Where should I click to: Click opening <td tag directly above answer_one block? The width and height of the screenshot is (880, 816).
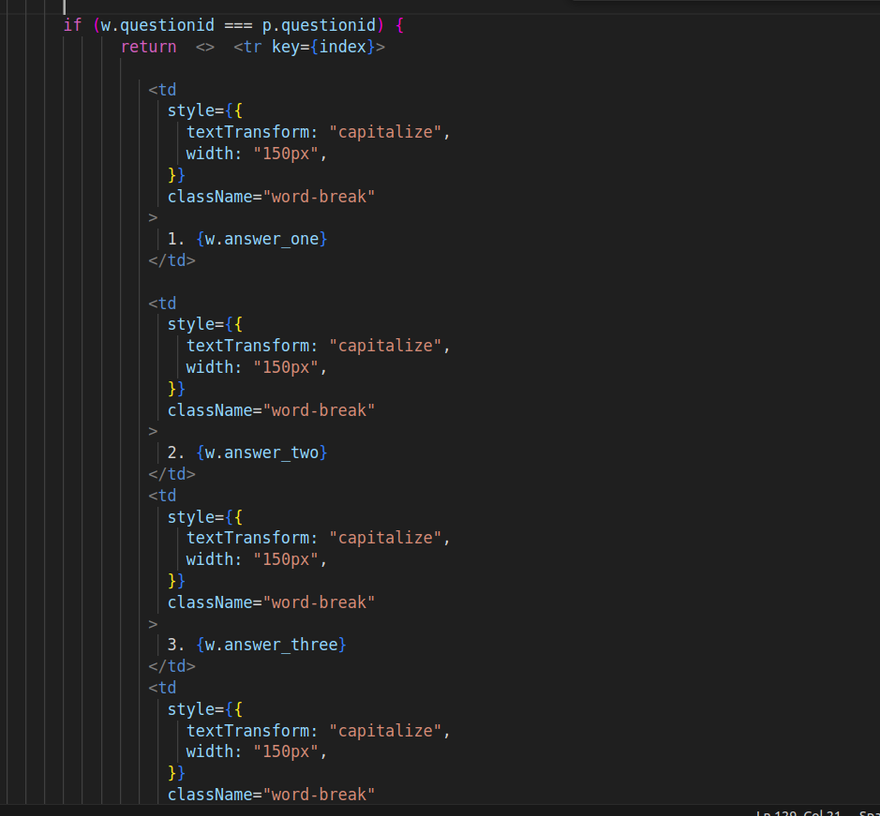click(163, 90)
